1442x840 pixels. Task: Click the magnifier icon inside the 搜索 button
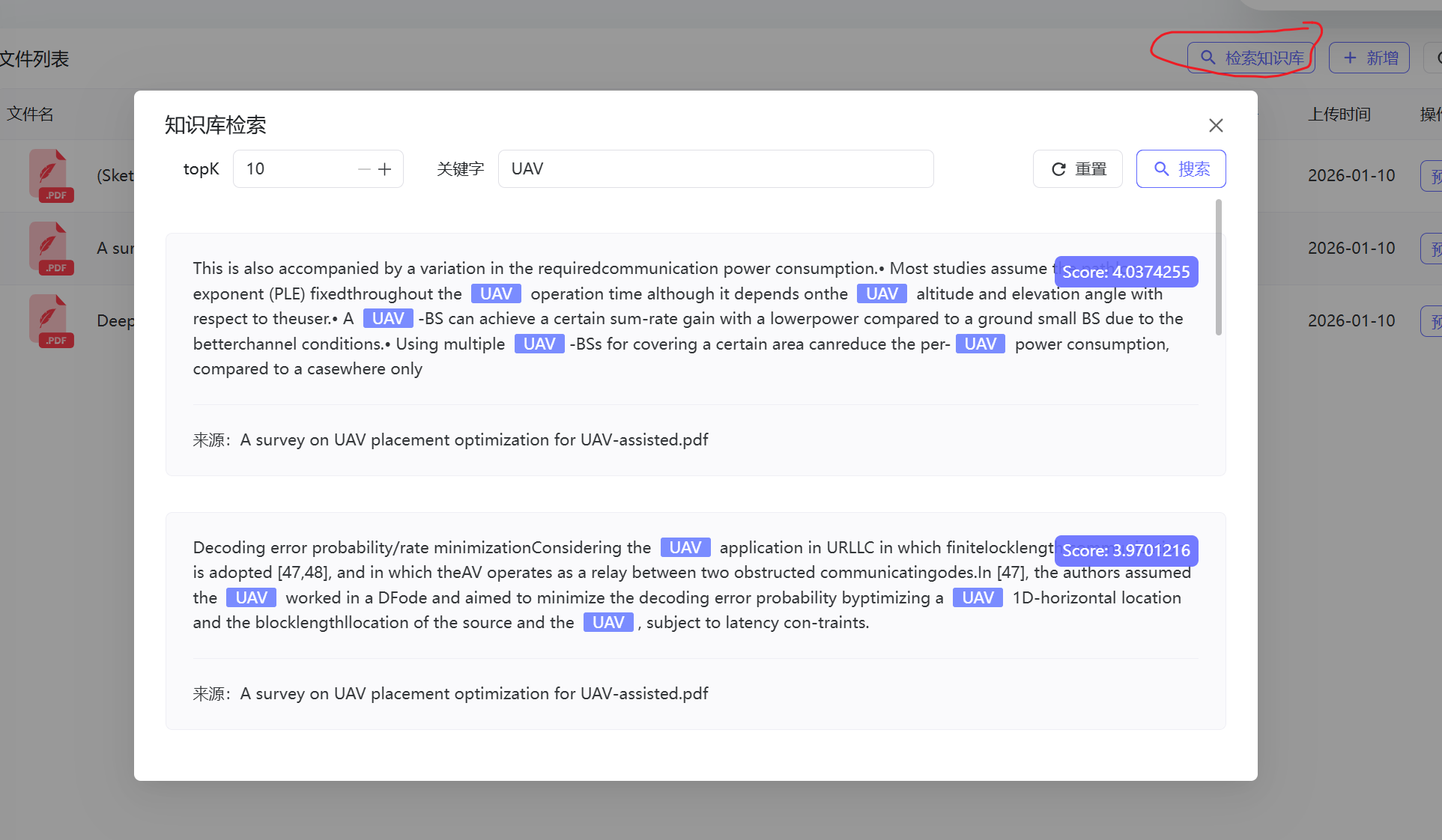tap(1162, 168)
